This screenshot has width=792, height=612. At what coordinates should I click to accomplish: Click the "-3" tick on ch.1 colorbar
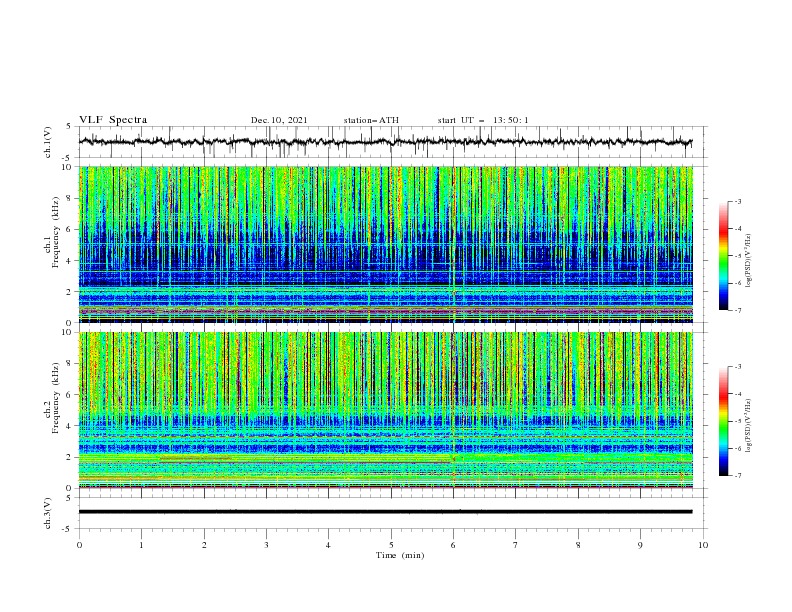(x=738, y=201)
